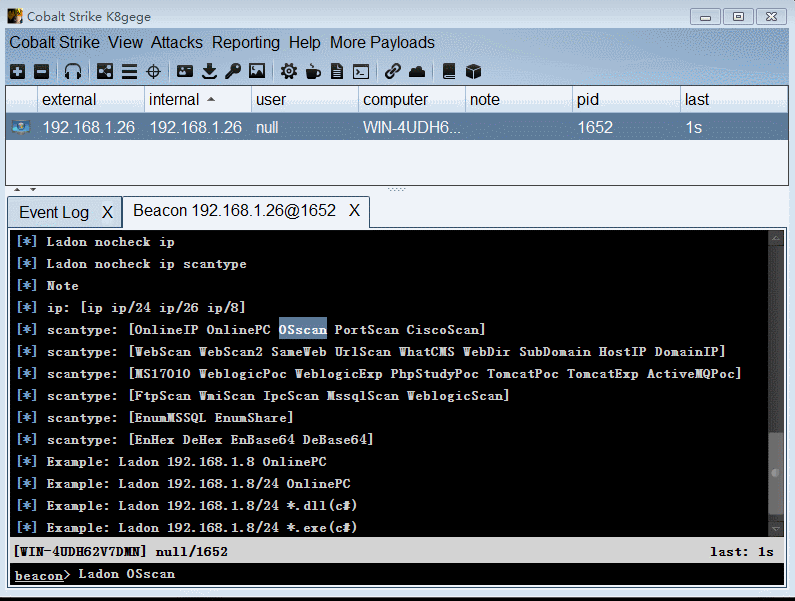Click the Host a File chain link icon
Image resolution: width=795 pixels, height=601 pixels.
click(392, 71)
